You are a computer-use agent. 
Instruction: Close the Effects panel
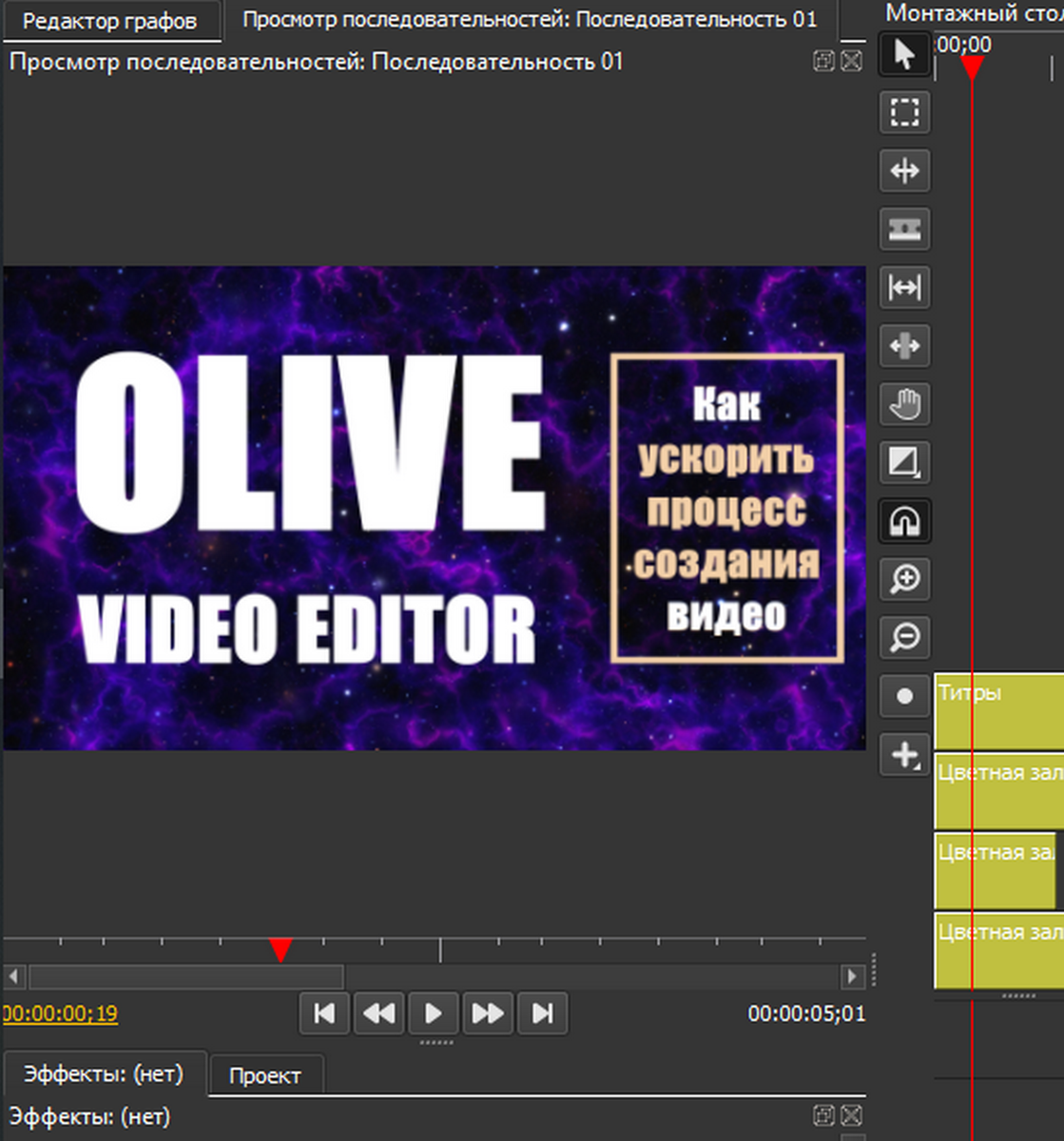(x=852, y=1115)
